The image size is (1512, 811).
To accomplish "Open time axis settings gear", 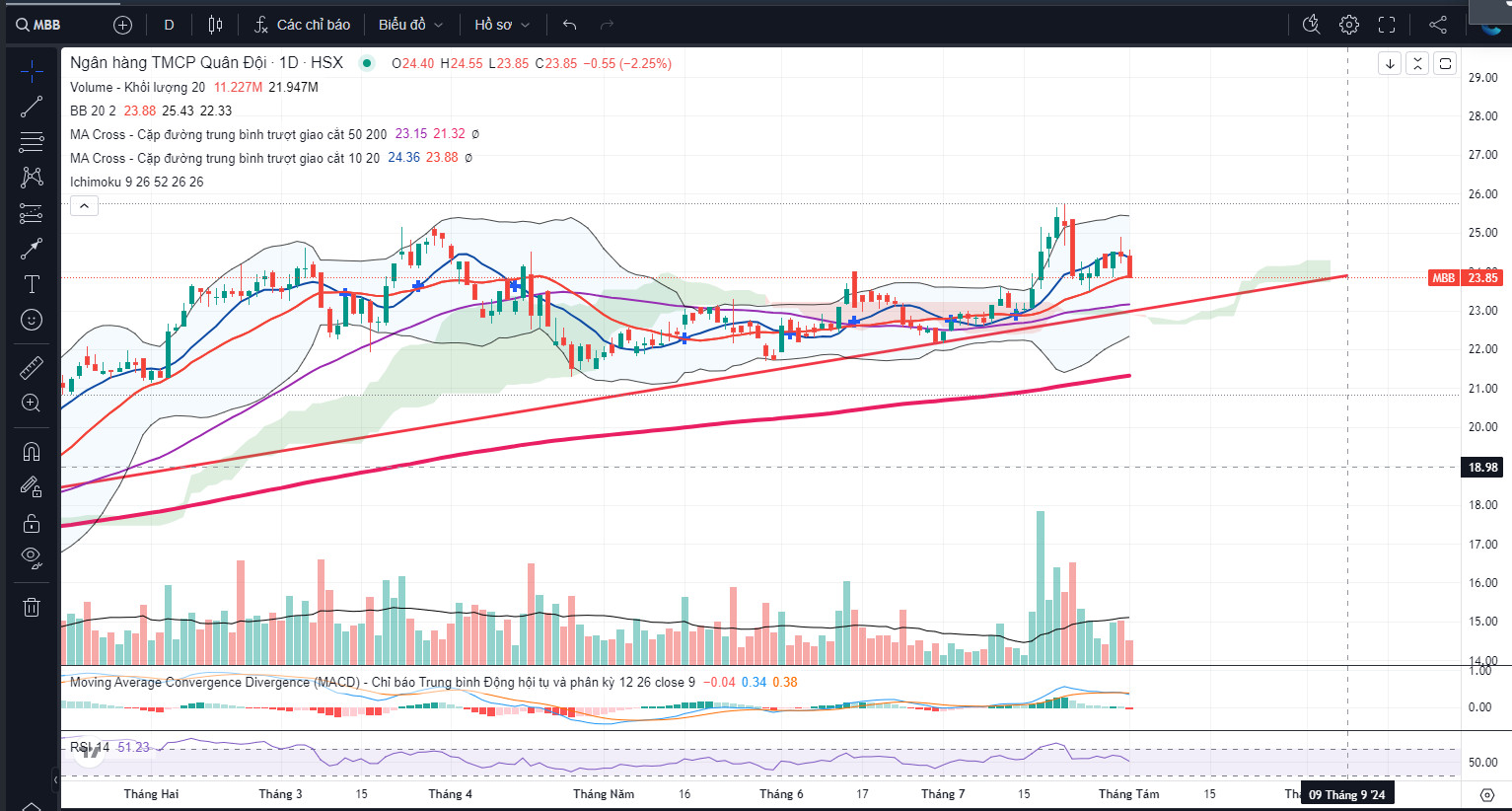I will 1487,794.
